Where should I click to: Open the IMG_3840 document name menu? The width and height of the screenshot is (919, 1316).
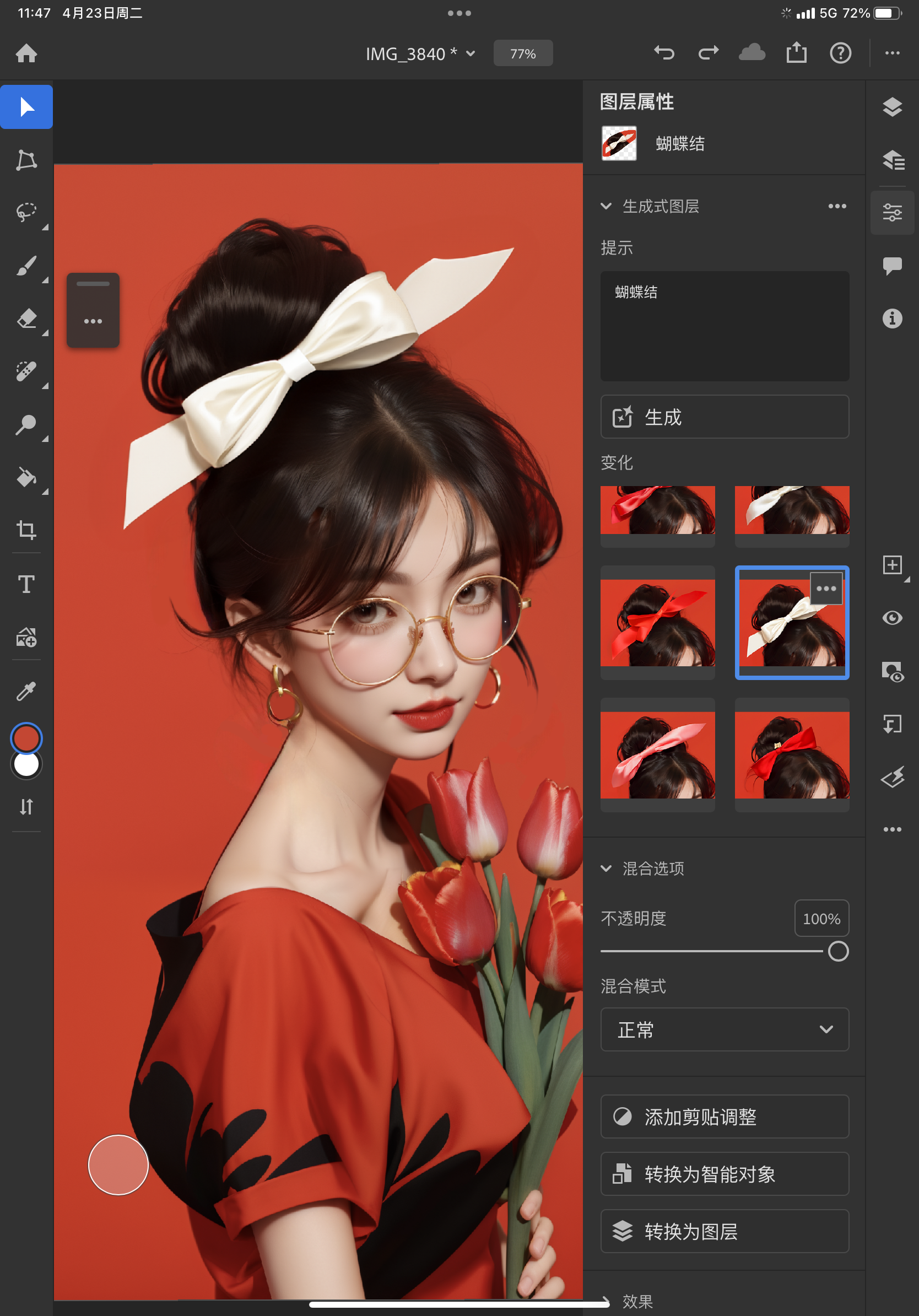pos(420,54)
